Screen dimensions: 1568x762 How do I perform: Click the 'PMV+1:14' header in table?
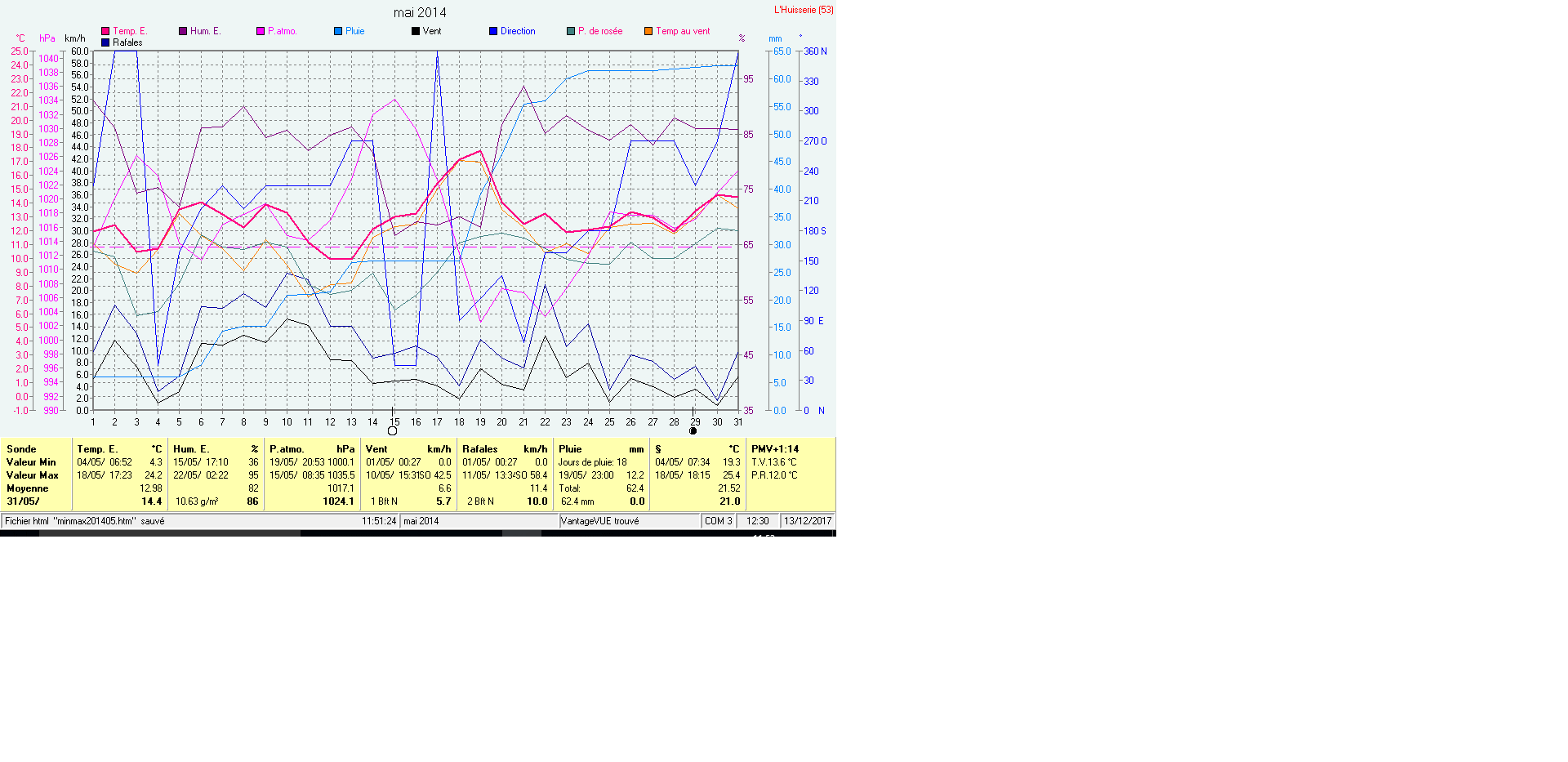click(x=775, y=449)
